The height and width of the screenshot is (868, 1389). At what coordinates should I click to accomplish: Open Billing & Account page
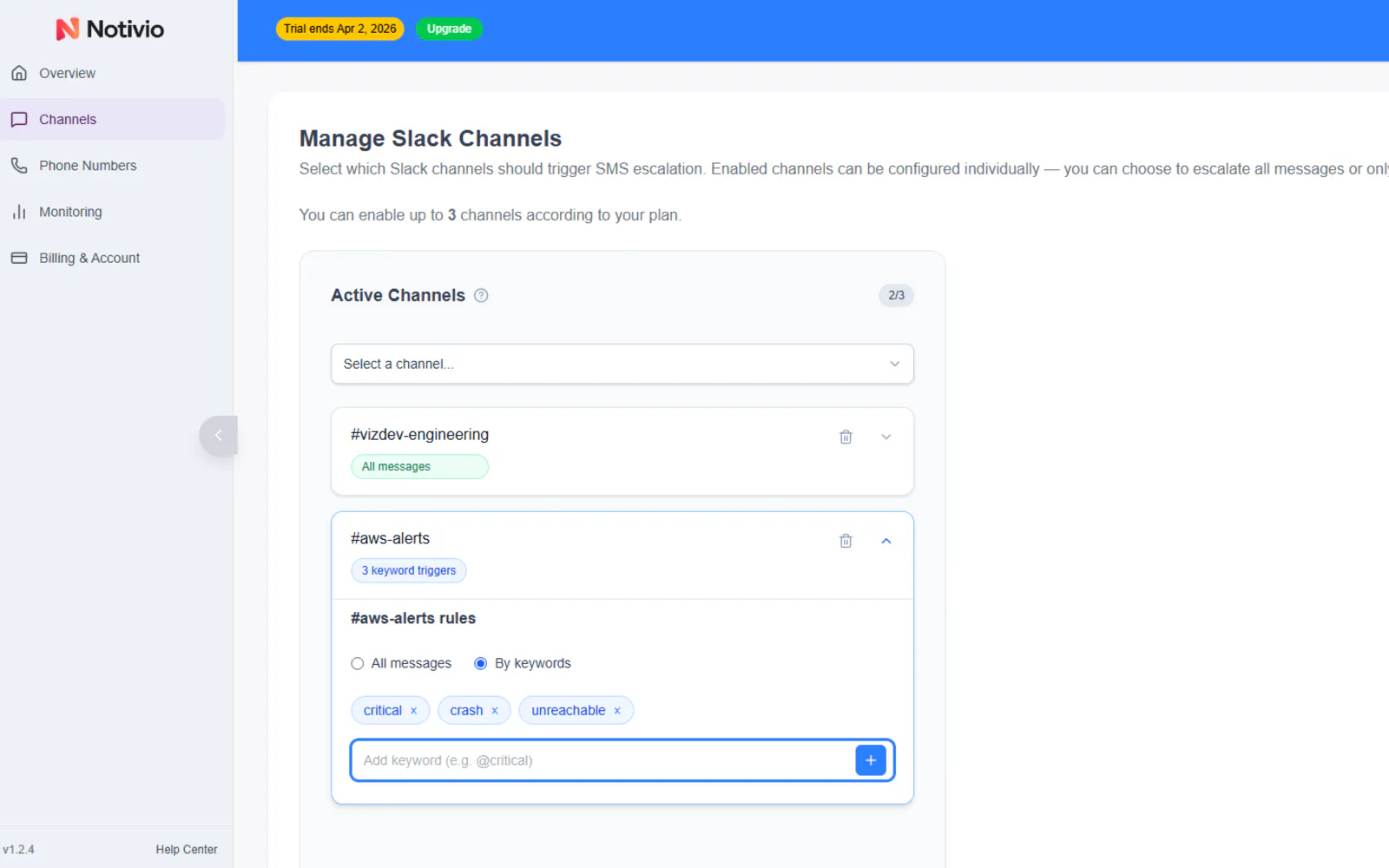click(x=113, y=258)
